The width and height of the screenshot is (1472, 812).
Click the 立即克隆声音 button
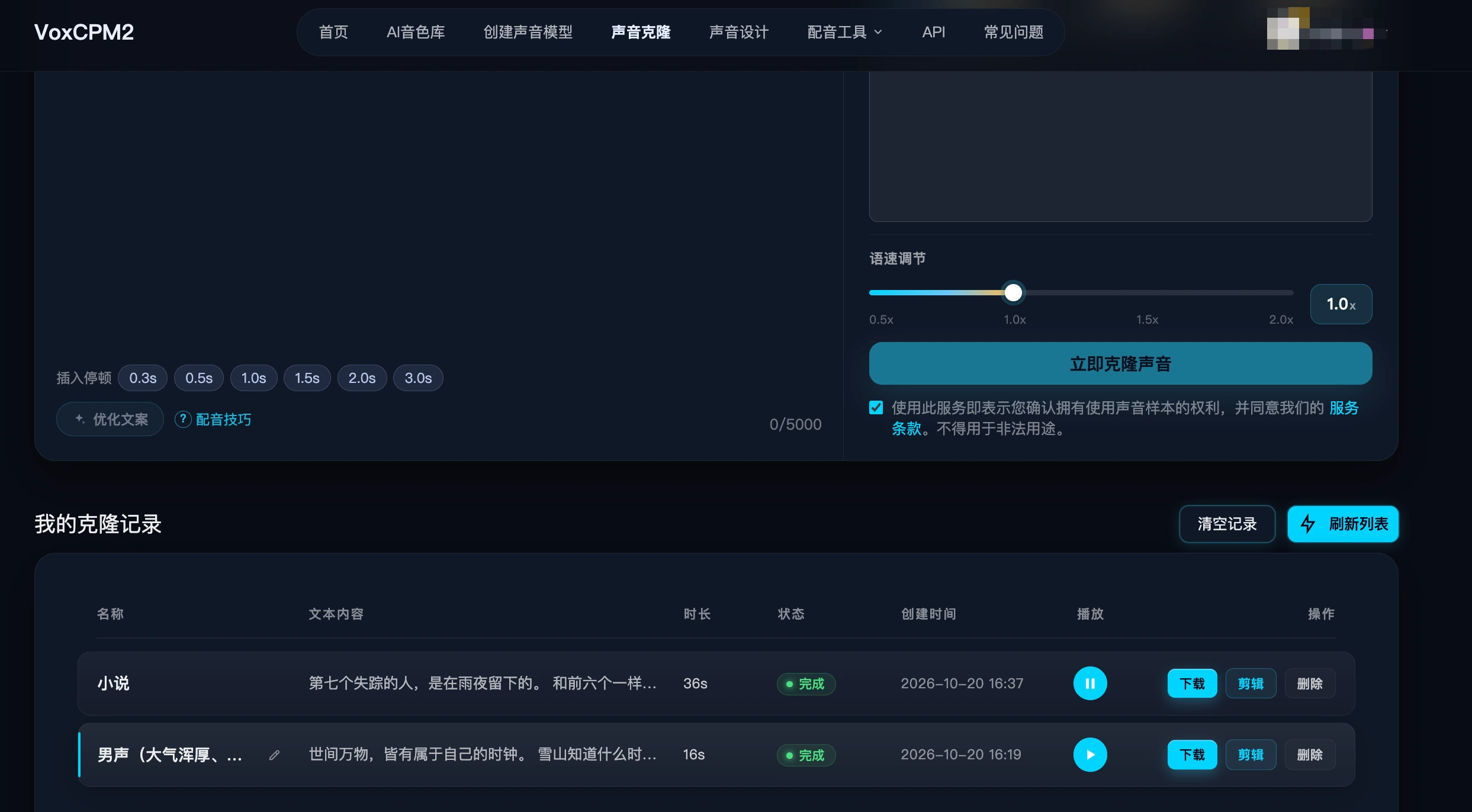[x=1120, y=363]
